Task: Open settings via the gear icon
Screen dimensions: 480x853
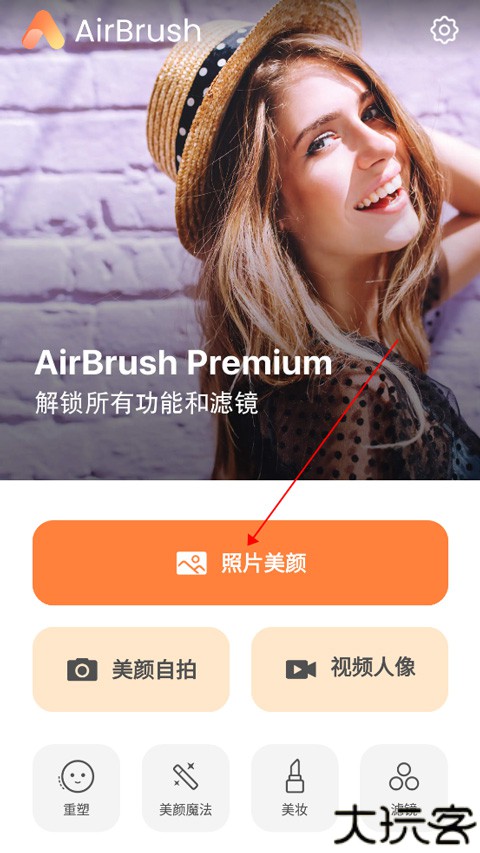Action: click(x=444, y=29)
